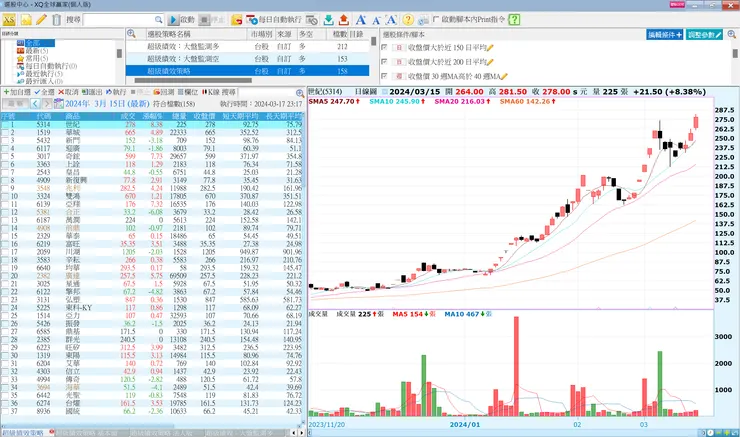Switch to 超級績效策略 bottom tab
This screenshot has height=437, width=740.
coord(25,432)
